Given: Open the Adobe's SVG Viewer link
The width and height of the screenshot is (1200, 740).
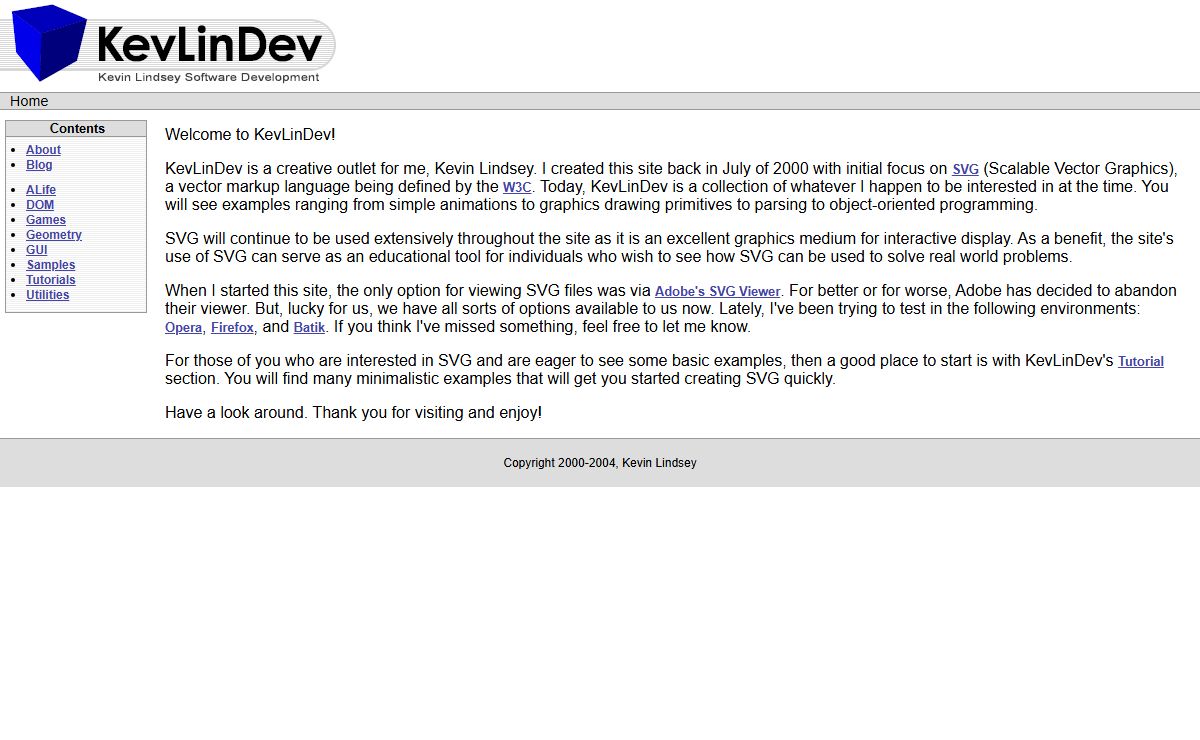Looking at the screenshot, I should [x=717, y=292].
